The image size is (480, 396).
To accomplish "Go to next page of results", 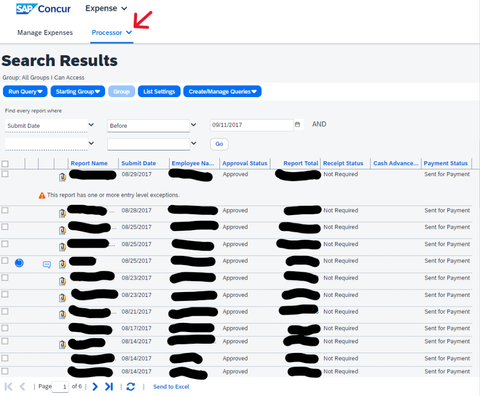I will pos(95,387).
